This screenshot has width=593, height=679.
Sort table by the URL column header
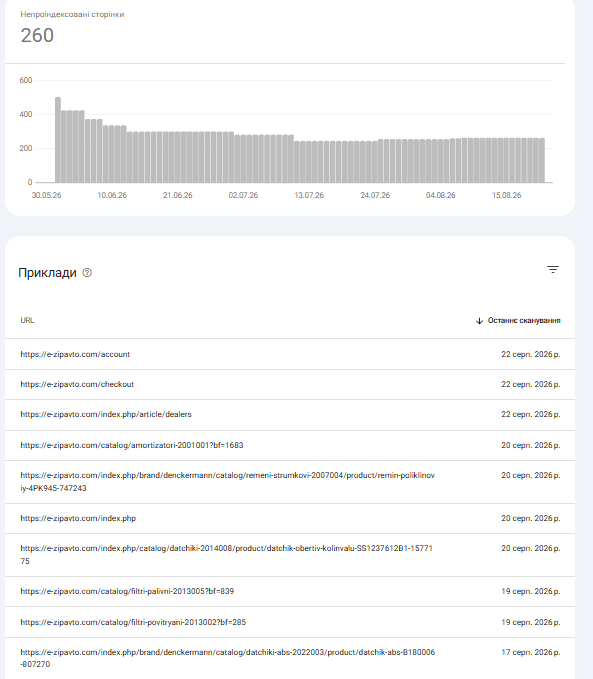coord(27,320)
